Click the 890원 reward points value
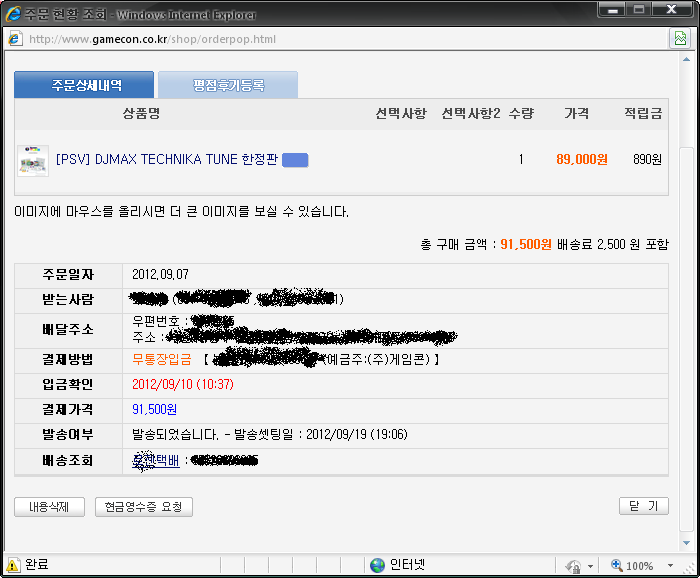This screenshot has width=700, height=578. click(x=647, y=159)
